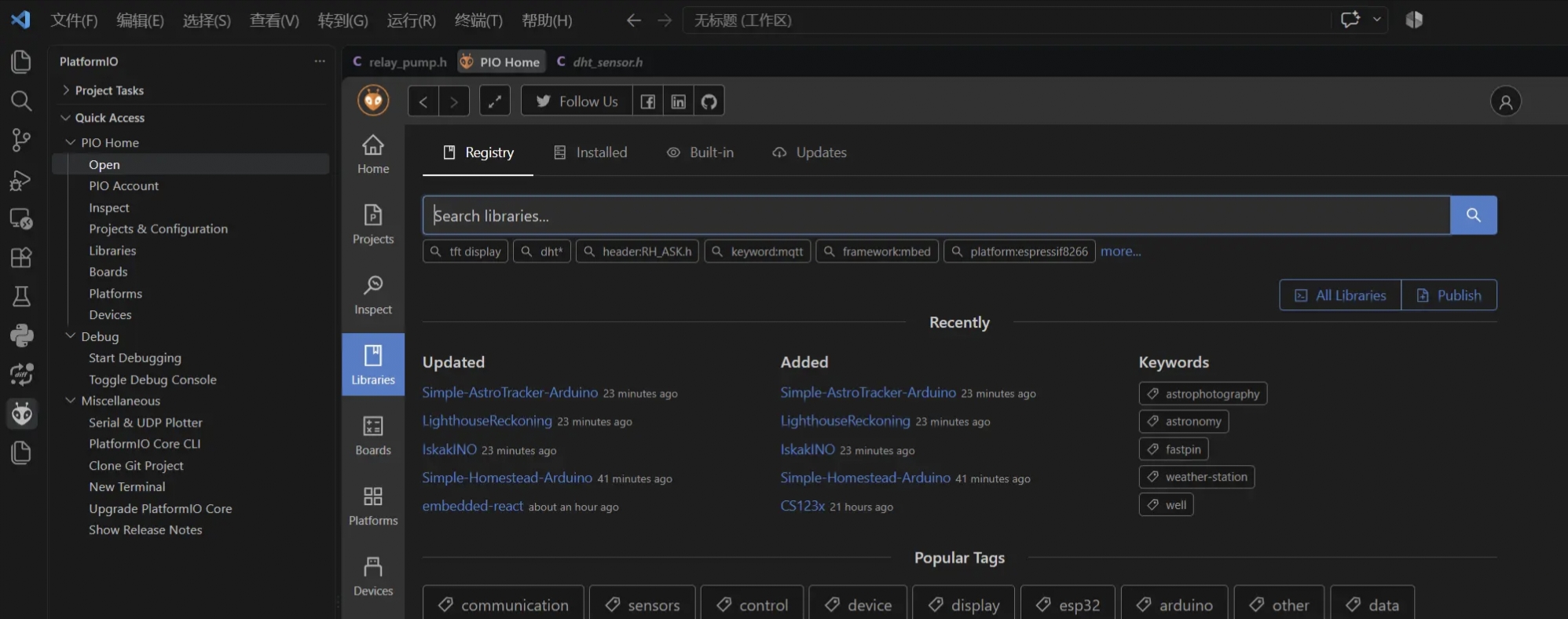Image resolution: width=1568 pixels, height=619 pixels.
Task: Open Run and Debug view
Action: [x=21, y=180]
